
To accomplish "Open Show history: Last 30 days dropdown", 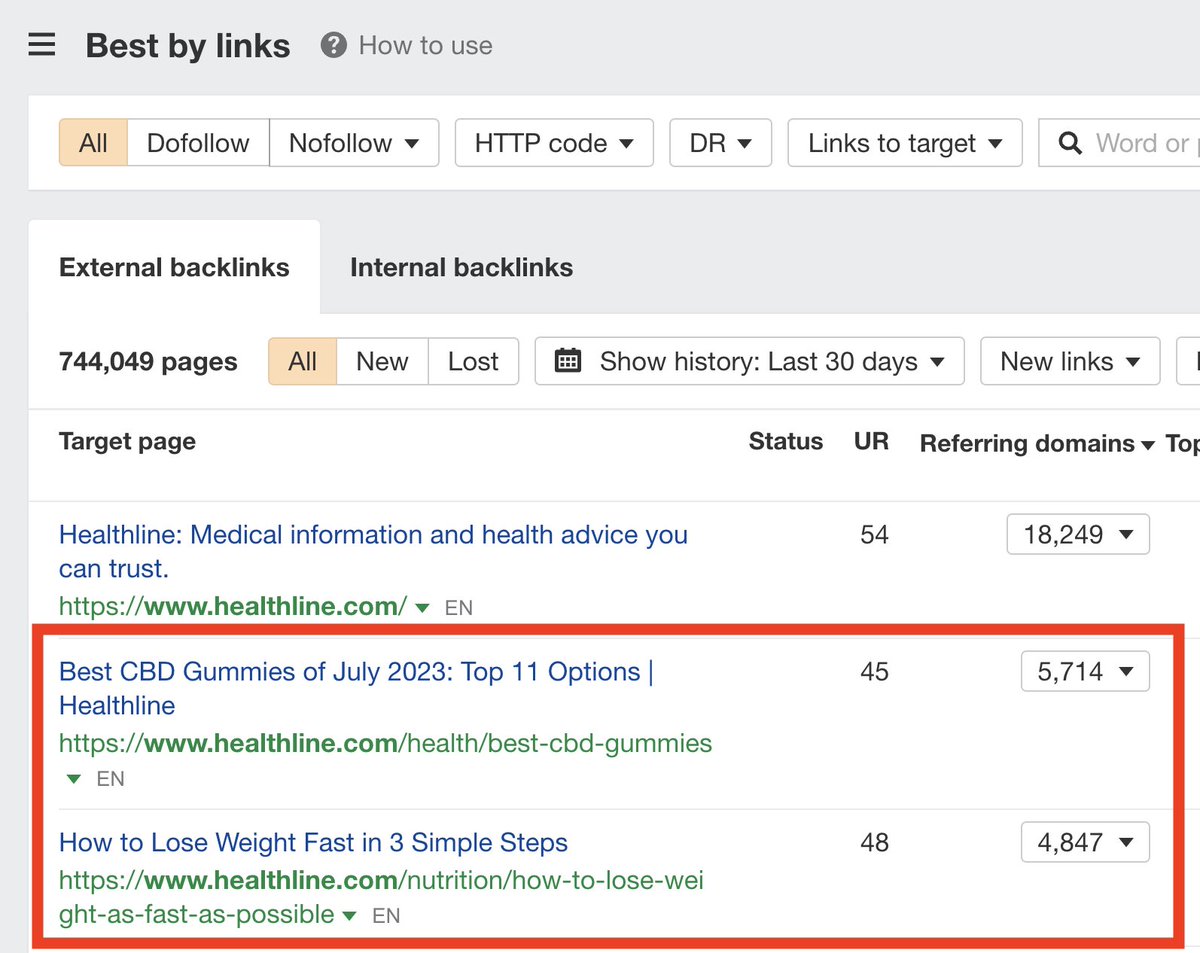I will click(x=750, y=361).
